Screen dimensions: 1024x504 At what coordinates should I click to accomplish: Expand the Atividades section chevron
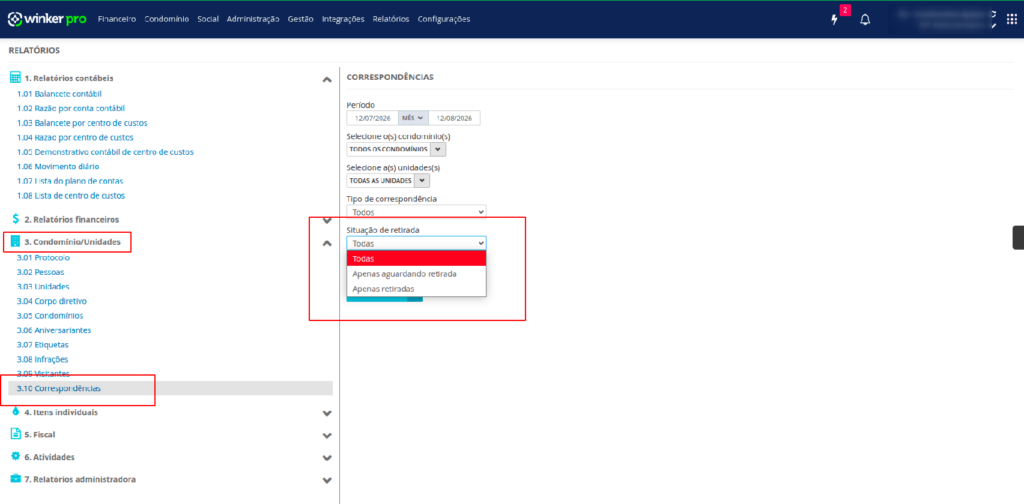[327, 458]
